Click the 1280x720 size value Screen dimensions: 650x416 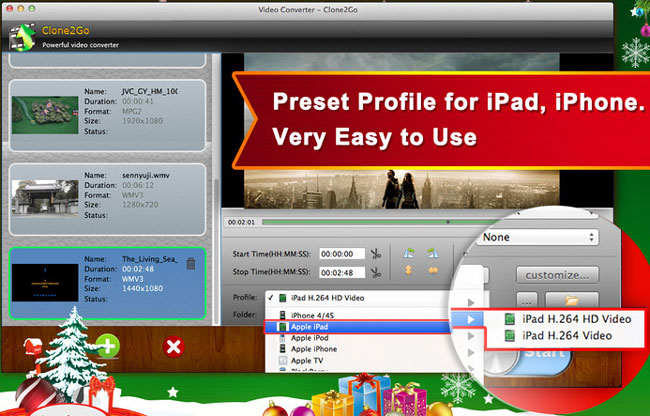(x=140, y=205)
